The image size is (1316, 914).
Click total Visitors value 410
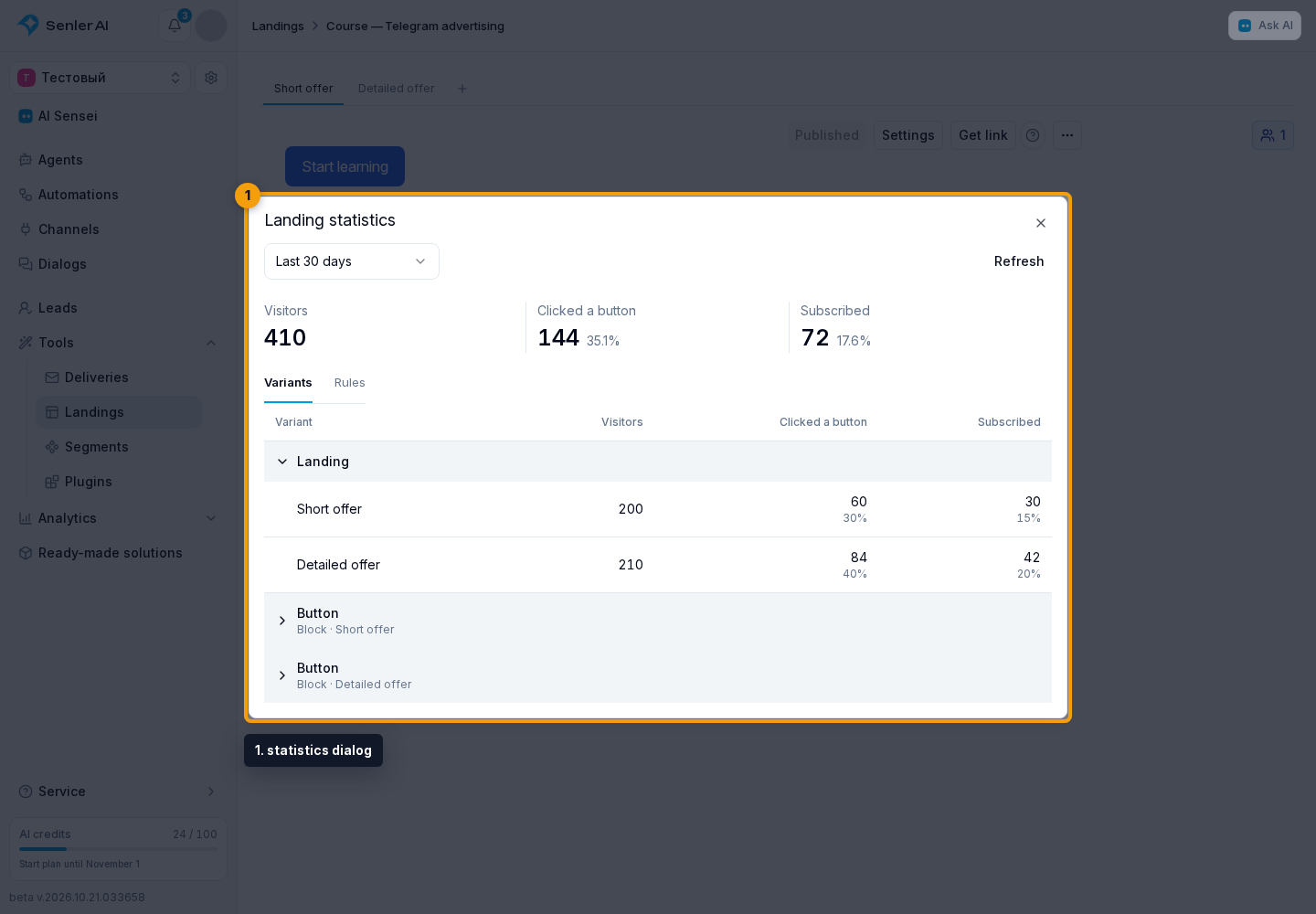click(285, 338)
